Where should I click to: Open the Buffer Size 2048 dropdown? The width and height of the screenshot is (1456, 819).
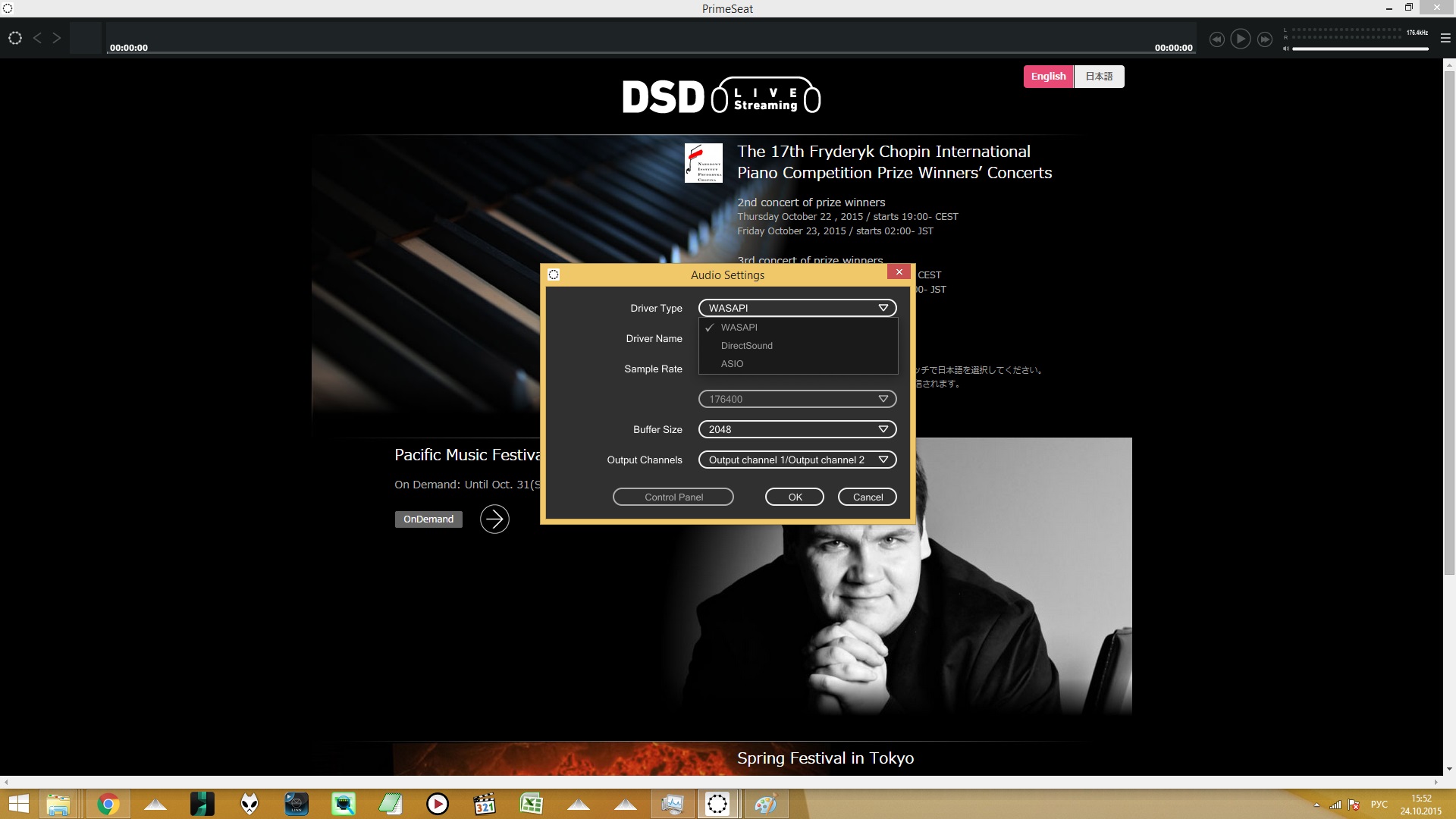coord(797,429)
